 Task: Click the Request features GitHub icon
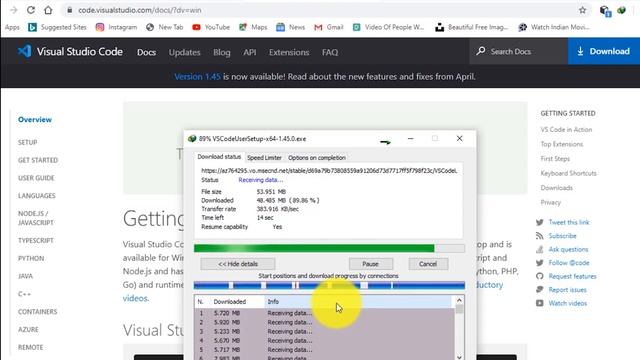[x=540, y=276]
